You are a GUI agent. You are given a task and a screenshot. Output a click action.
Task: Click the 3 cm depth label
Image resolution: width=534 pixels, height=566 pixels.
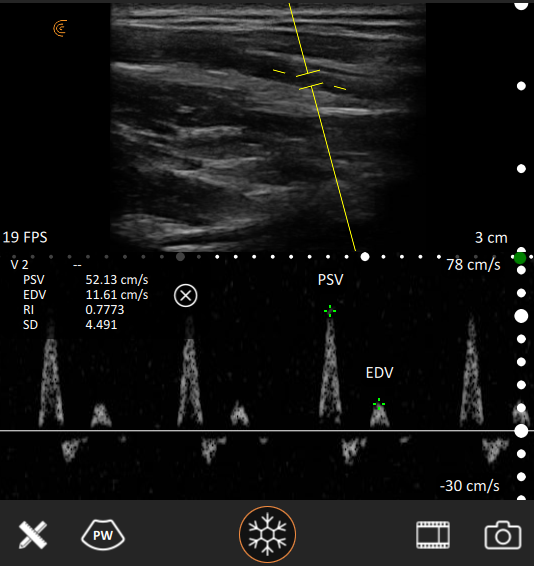tap(491, 238)
